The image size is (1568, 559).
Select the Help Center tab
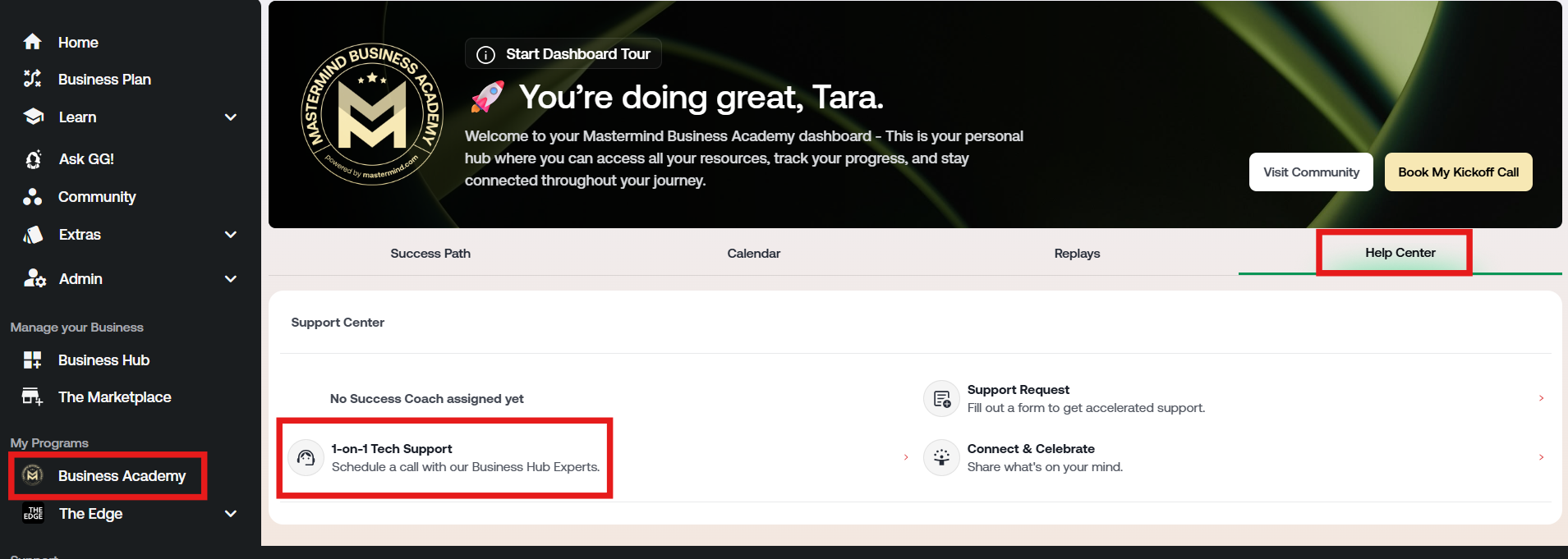[x=1400, y=253]
